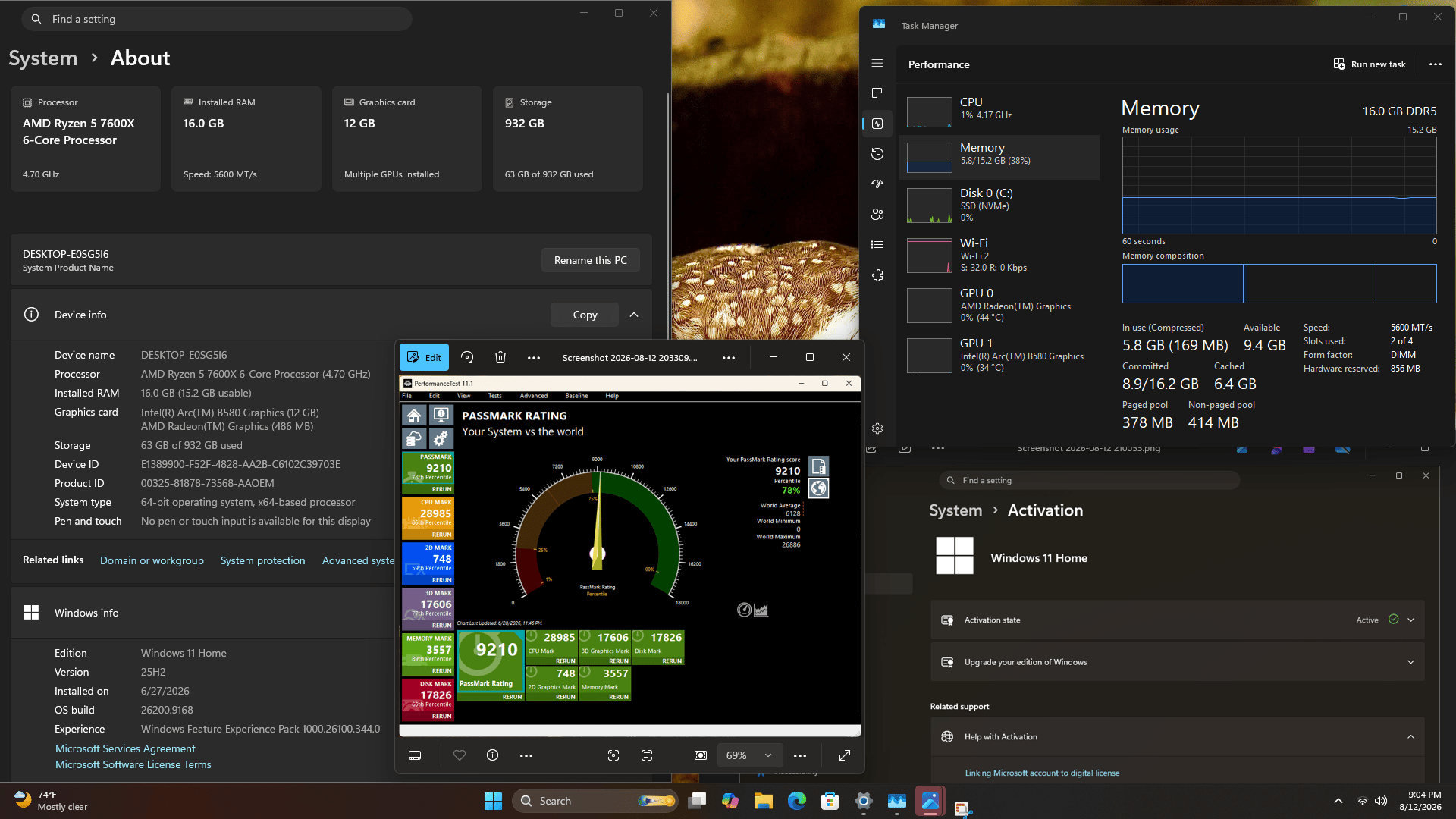Viewport: 1456px width, 819px height.
Task: Open clock showing 9:04 PM
Action: [1420, 801]
